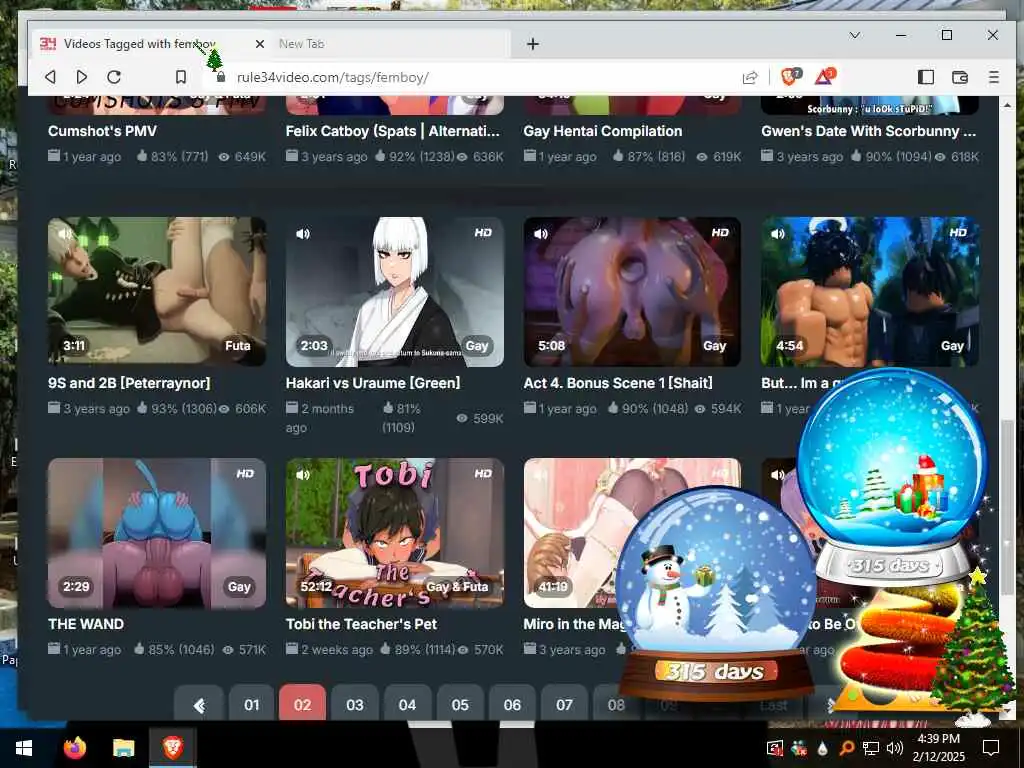Viewport: 1024px width, 768px height.
Task: Click the scrollbar up arrow
Action: pyautogui.click(x=1008, y=104)
